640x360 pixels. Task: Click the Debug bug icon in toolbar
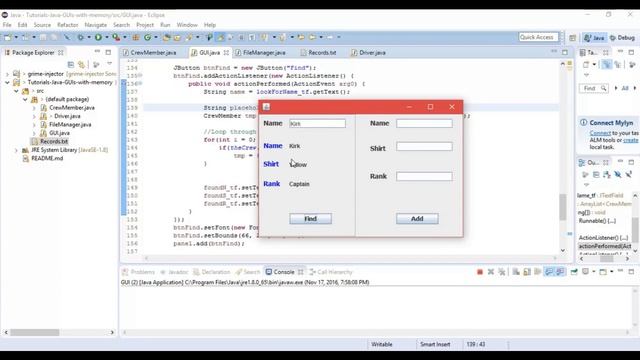81,37
